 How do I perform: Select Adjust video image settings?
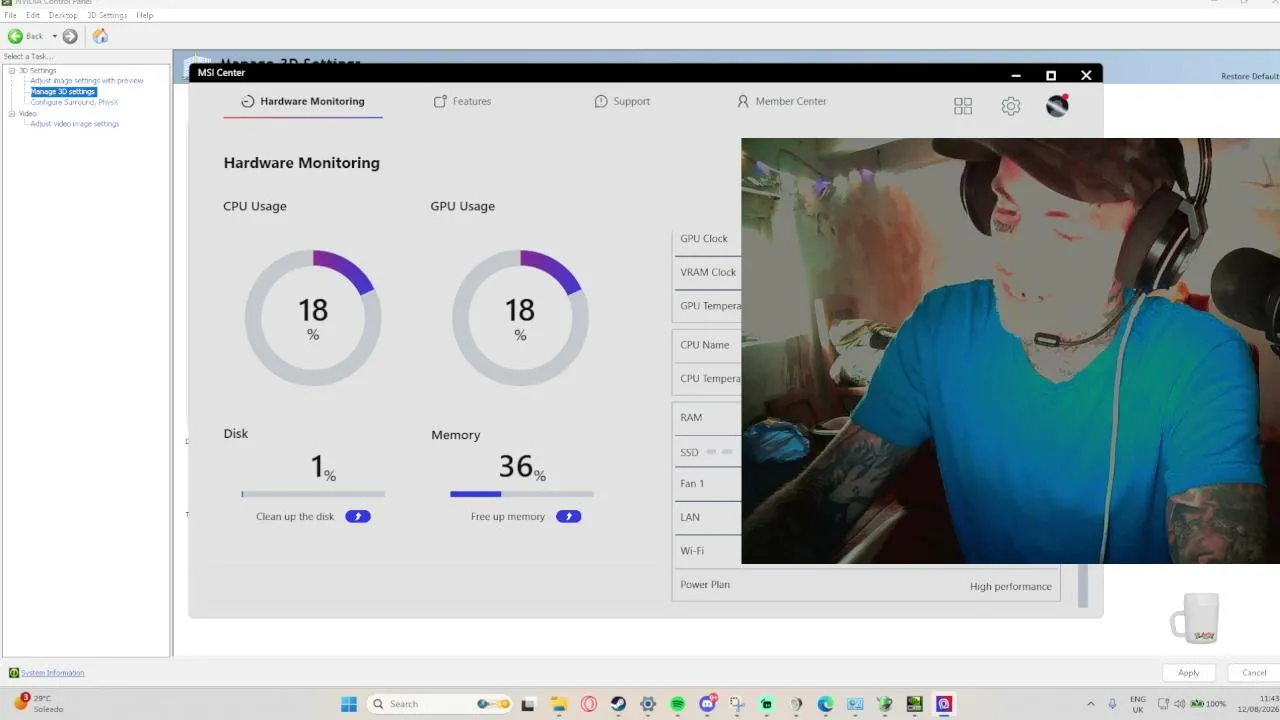(75, 124)
